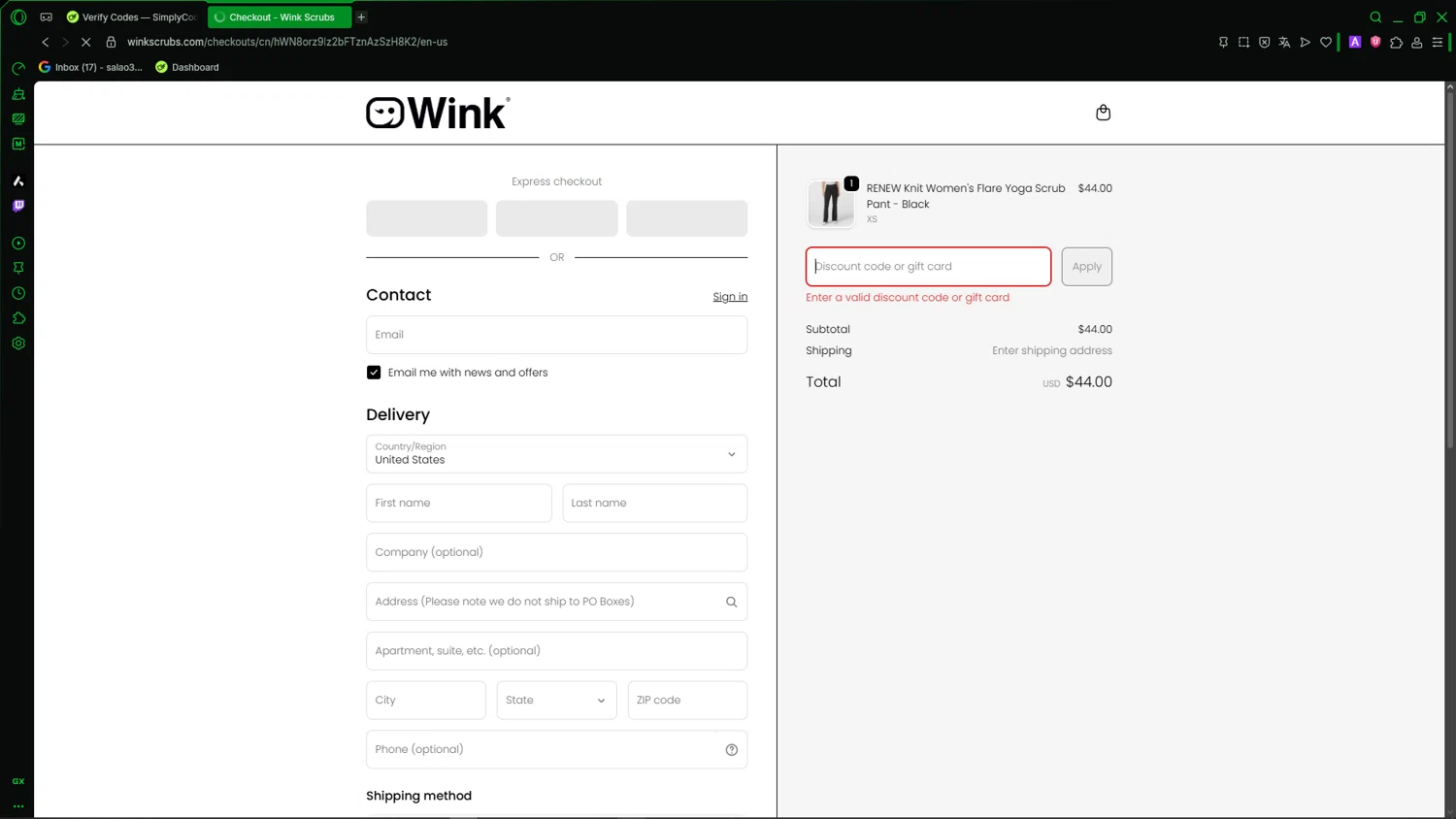The image size is (1456, 819).
Task: Open sidebar setup three-dots menu
Action: pos(18,806)
